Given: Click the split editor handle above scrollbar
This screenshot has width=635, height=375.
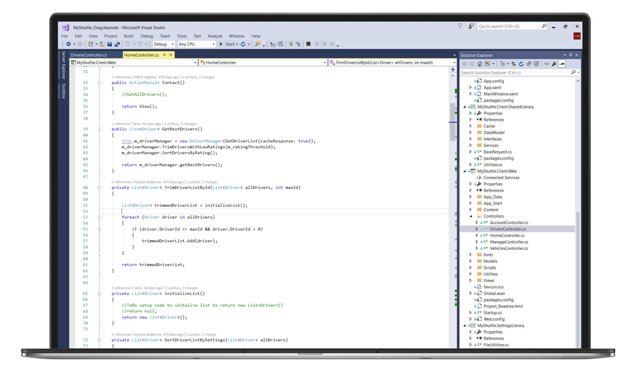Looking at the screenshot, I should pyautogui.click(x=453, y=70).
